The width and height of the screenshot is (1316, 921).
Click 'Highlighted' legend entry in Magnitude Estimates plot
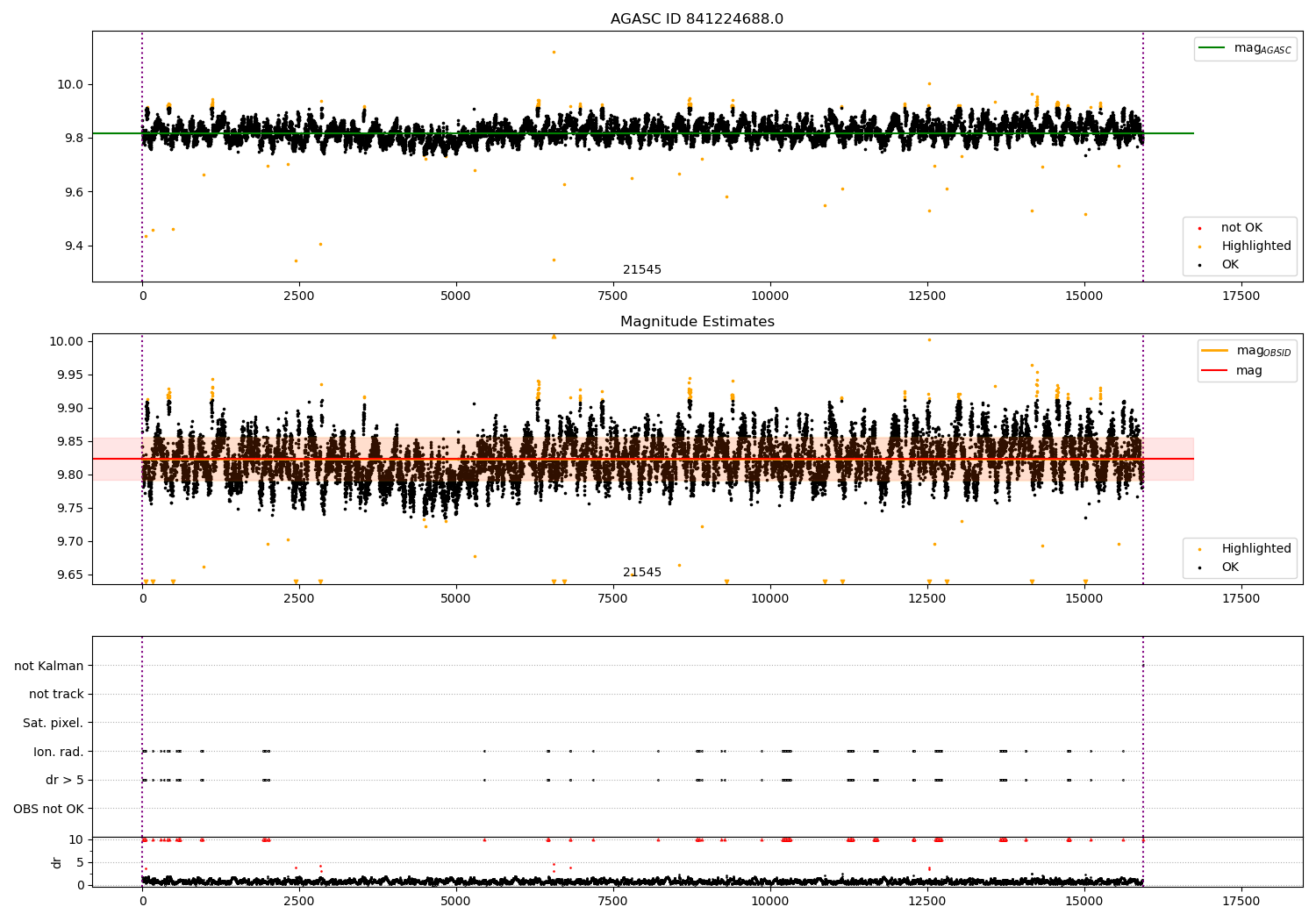point(1255,549)
